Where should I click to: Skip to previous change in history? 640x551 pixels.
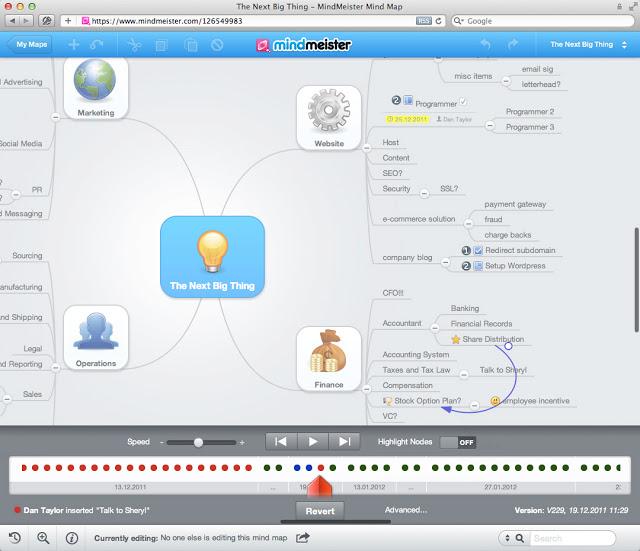[281, 442]
